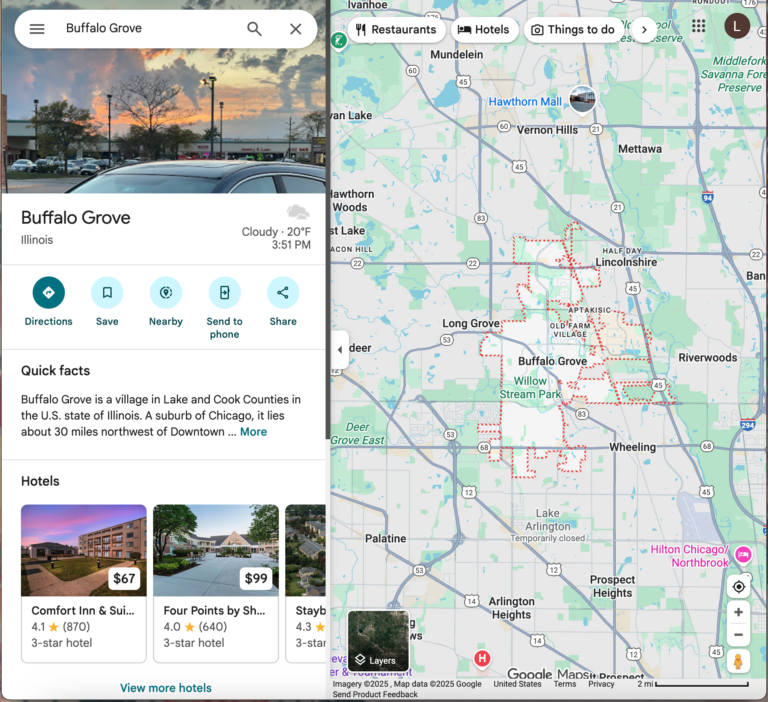Click View more hotels link
Viewport: 768px width, 702px height.
pyautogui.click(x=166, y=688)
